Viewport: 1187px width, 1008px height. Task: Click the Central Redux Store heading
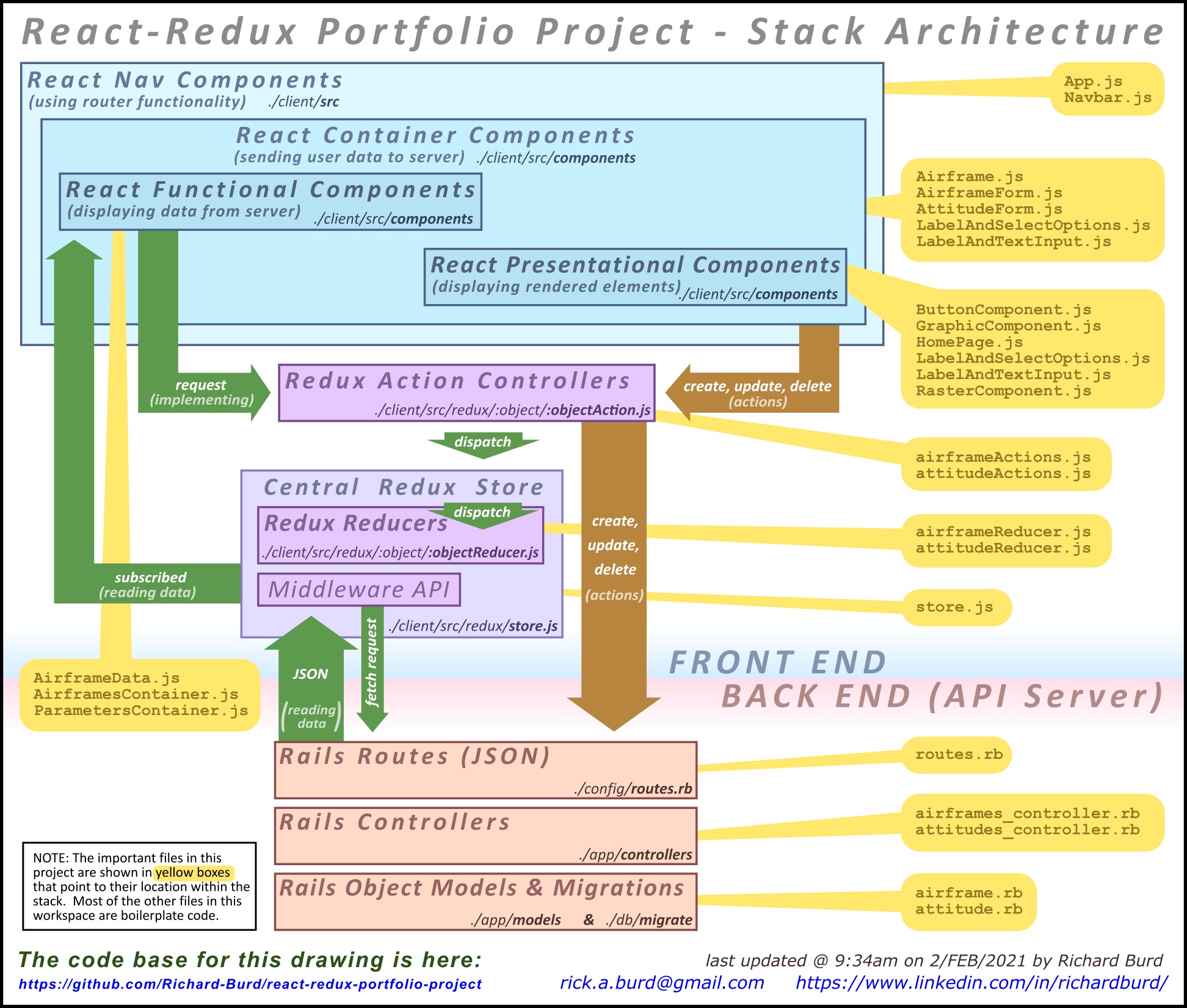[x=404, y=487]
